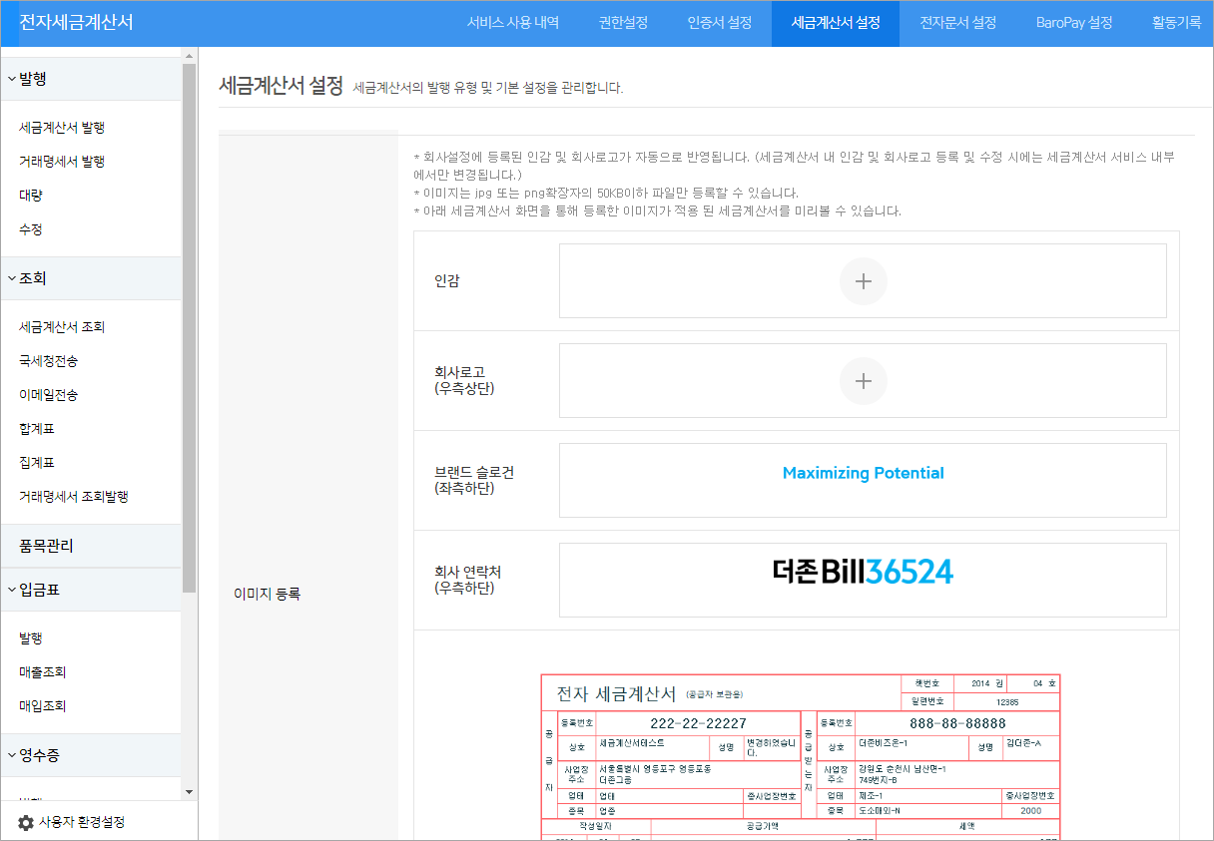This screenshot has height=841, width=1214.
Task: Collapse the 조회 sidebar section
Action: pyautogui.click(x=30, y=278)
